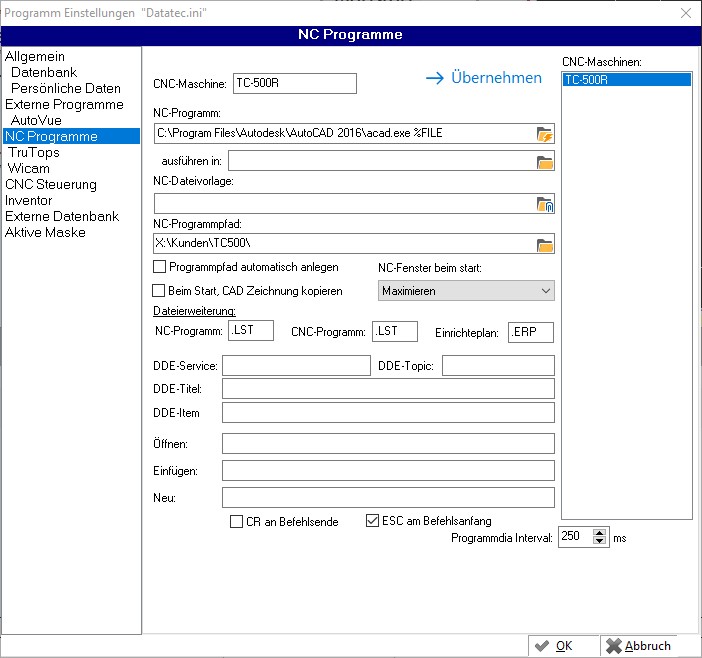Open AutoVue settings
This screenshot has width=702, height=658.
[36, 120]
